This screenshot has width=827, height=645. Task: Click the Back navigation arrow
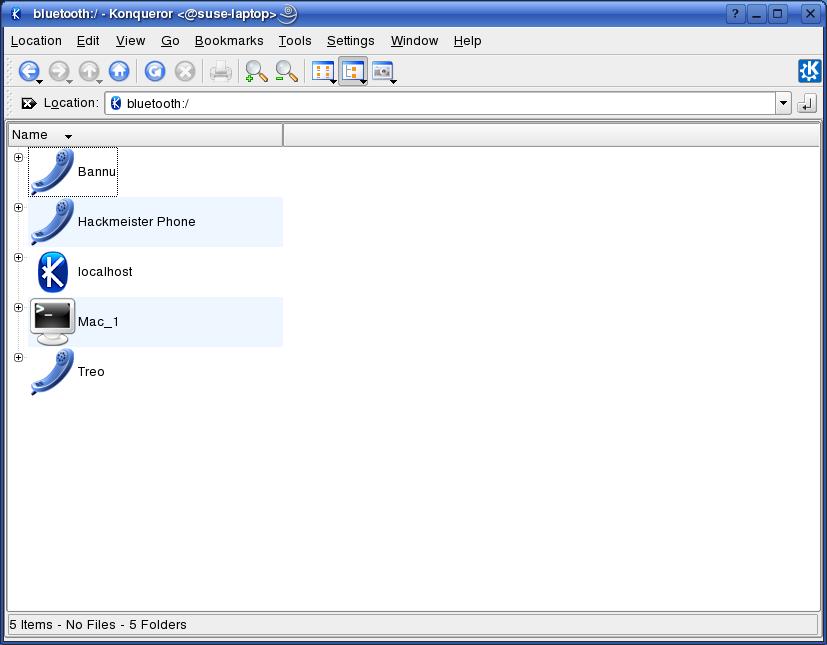[x=28, y=71]
